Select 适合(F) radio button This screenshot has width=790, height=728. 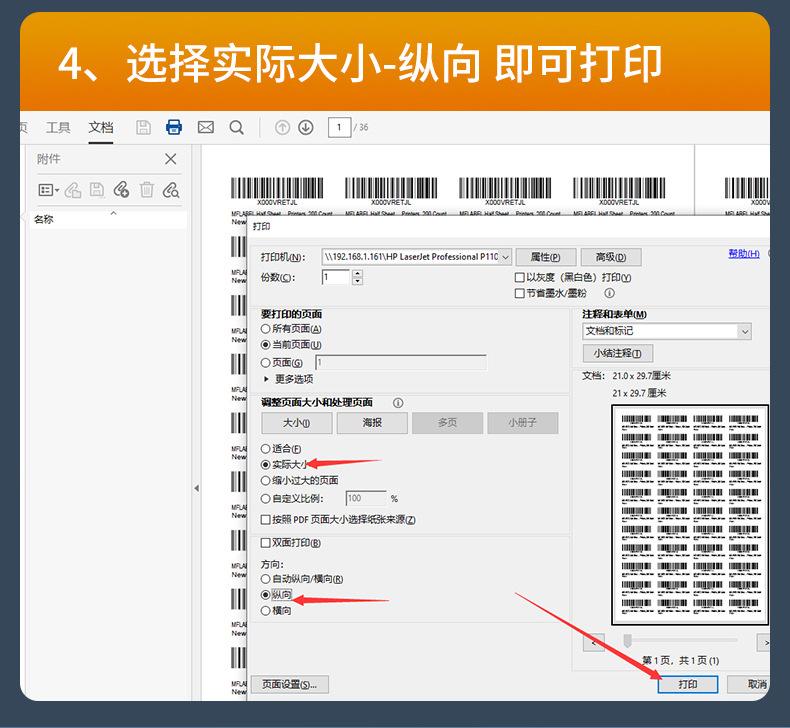266,449
